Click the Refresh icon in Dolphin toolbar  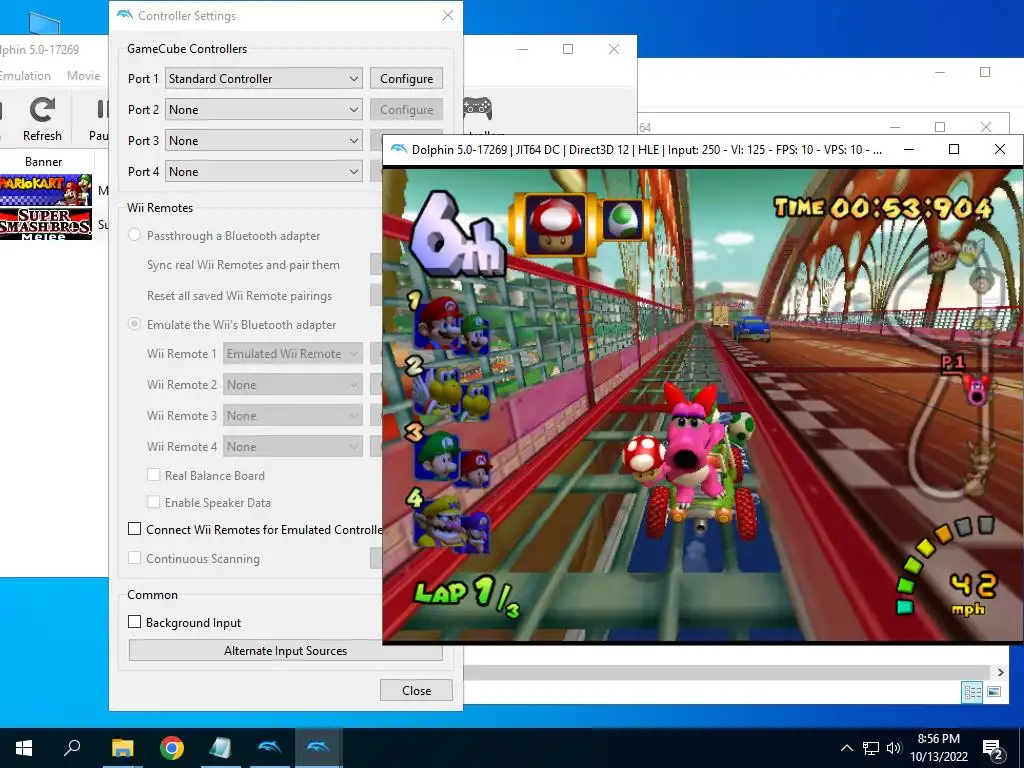42,118
